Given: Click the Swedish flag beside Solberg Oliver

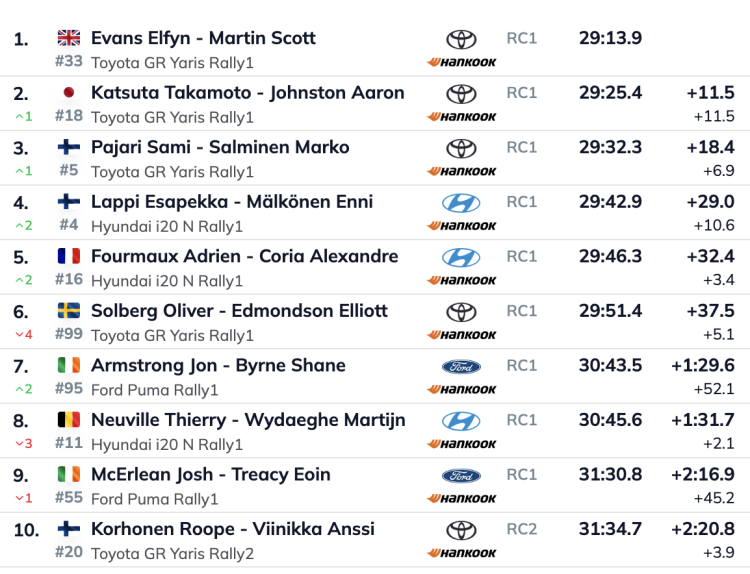Looking at the screenshot, I should 69,311.
